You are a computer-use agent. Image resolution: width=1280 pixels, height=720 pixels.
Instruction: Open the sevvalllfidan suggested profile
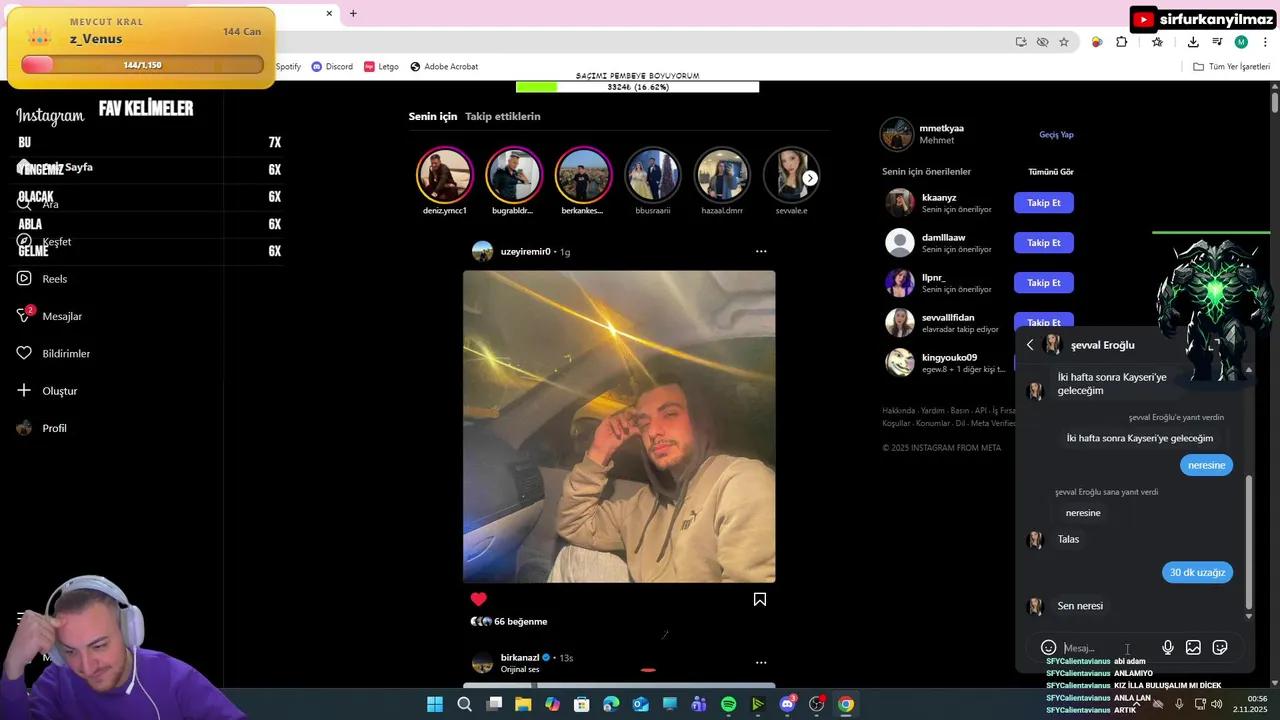[948, 318]
